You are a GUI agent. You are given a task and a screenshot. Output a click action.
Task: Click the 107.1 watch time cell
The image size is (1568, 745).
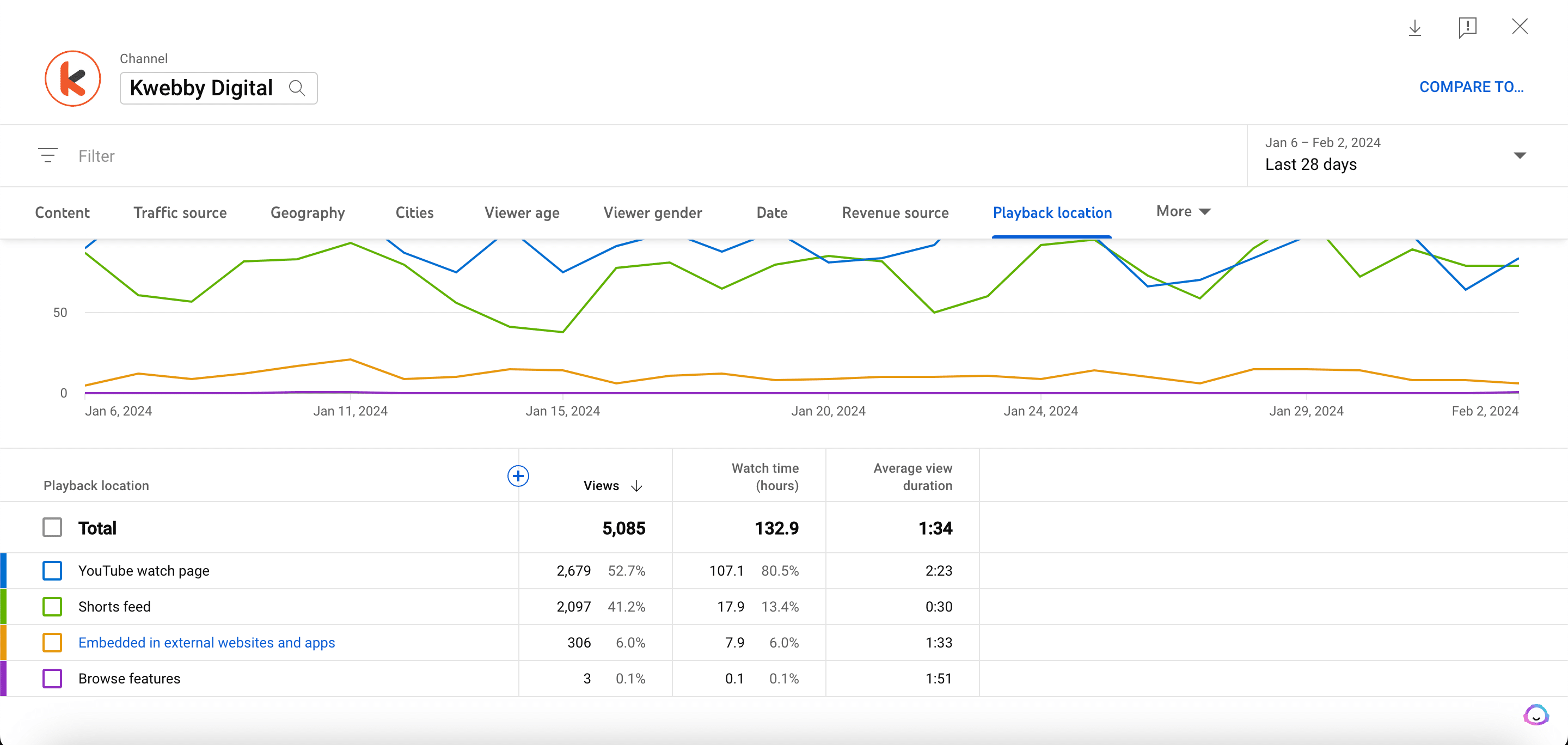pos(726,571)
